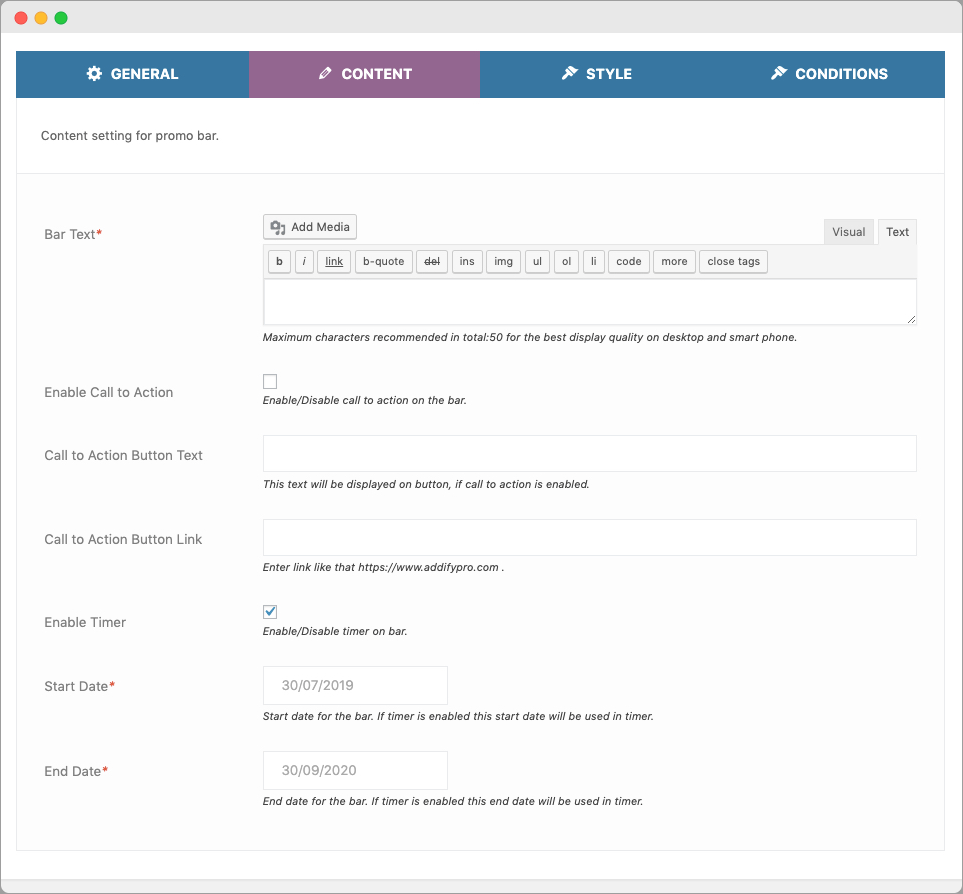This screenshot has width=963, height=894.
Task: Apply italic formatting using the quicktag toolbar
Action: (x=304, y=261)
